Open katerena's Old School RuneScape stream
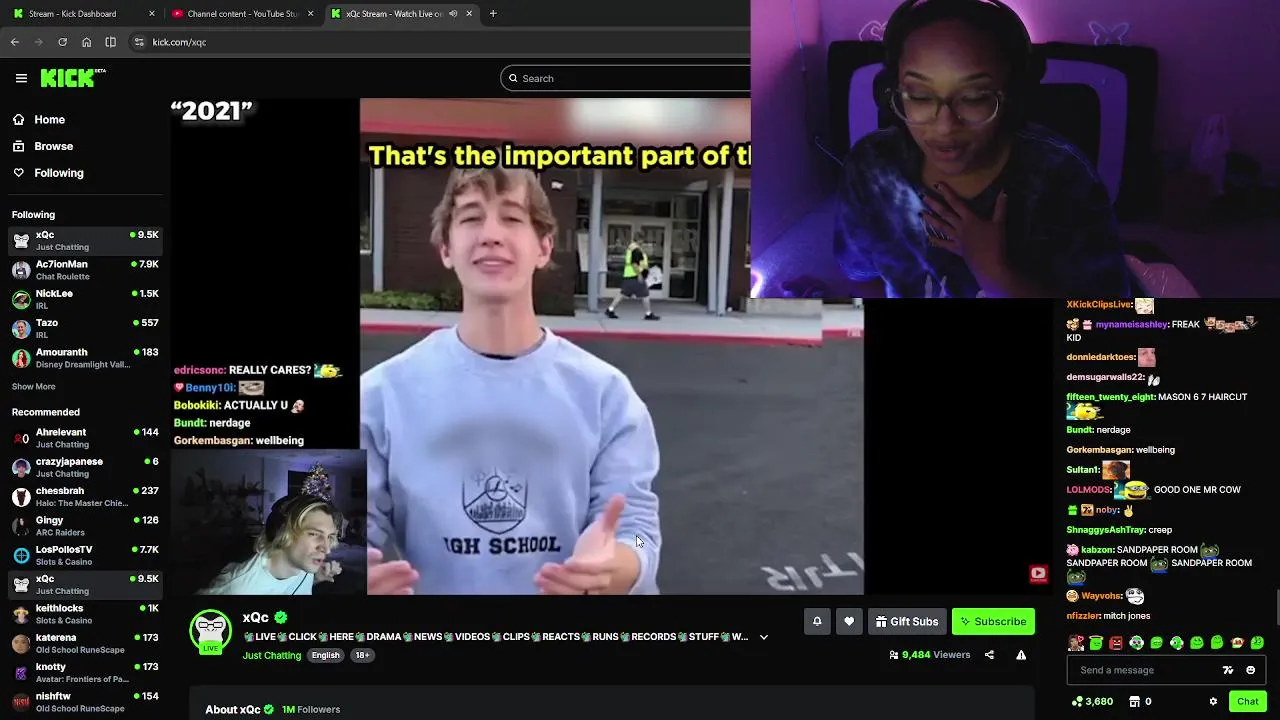Image resolution: width=1280 pixels, height=720 pixels. pos(85,643)
